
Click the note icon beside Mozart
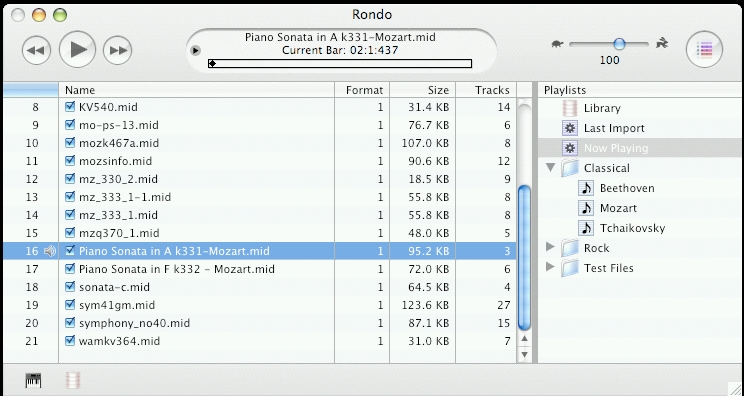pos(586,208)
